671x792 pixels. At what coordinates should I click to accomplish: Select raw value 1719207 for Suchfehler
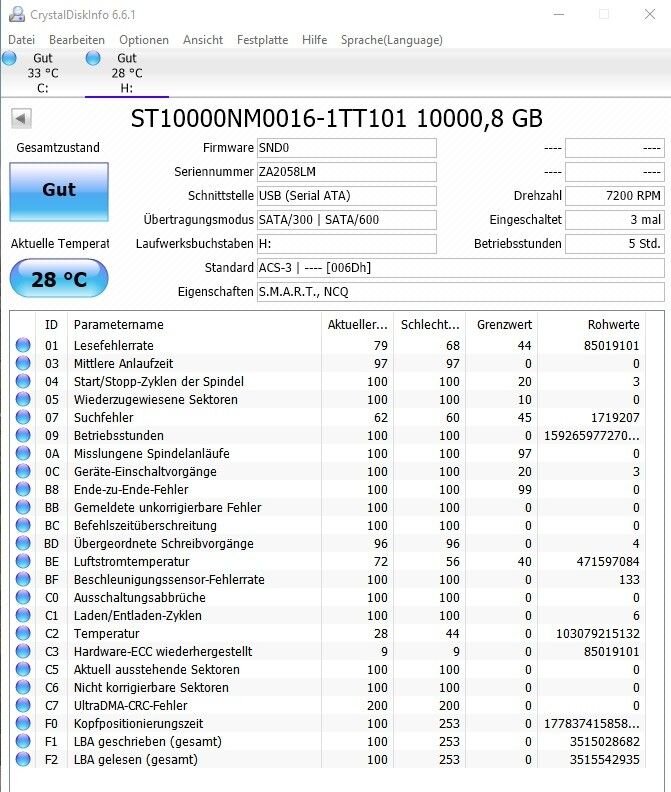point(615,418)
